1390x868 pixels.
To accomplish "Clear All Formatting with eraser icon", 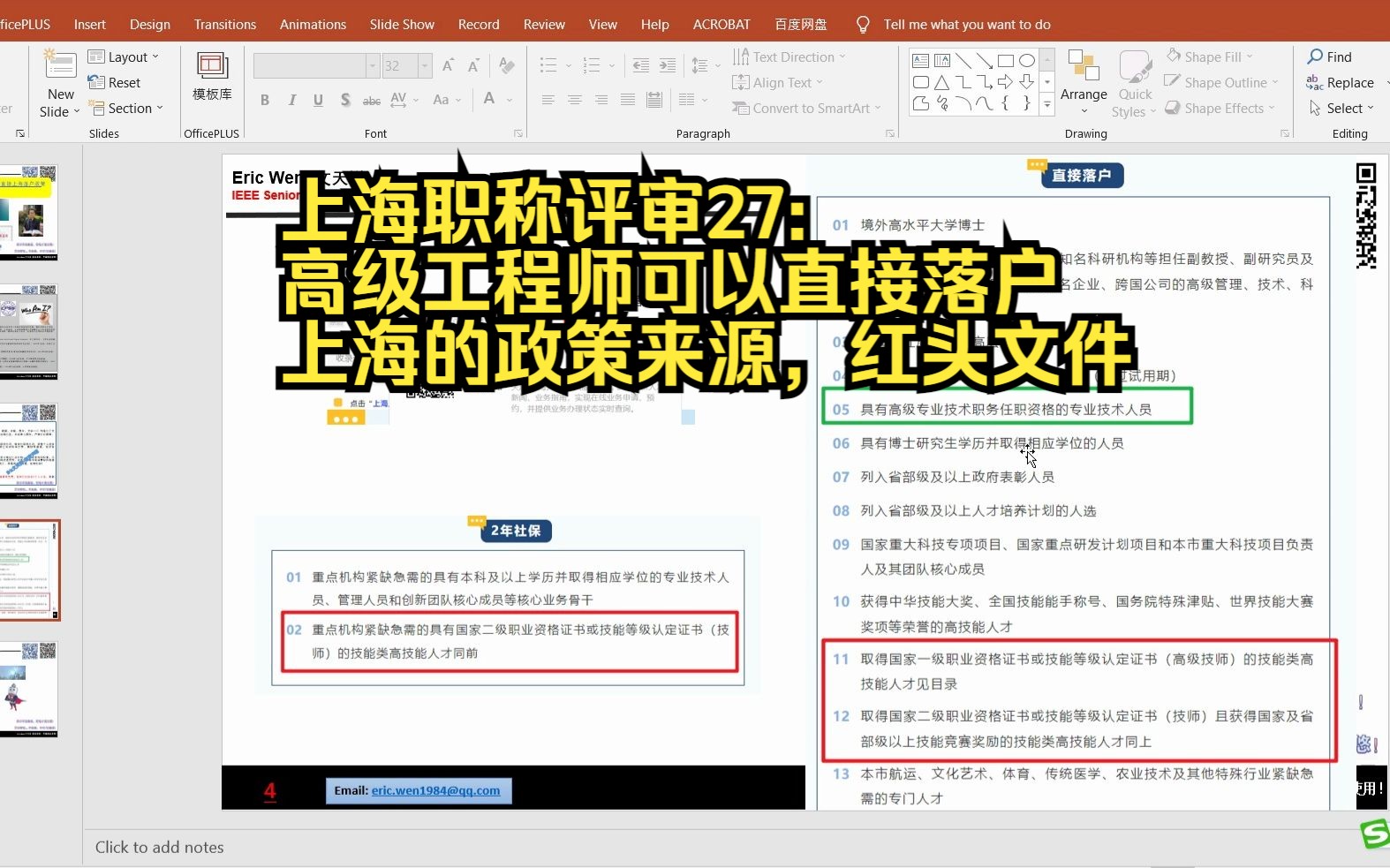I will tap(507, 65).
